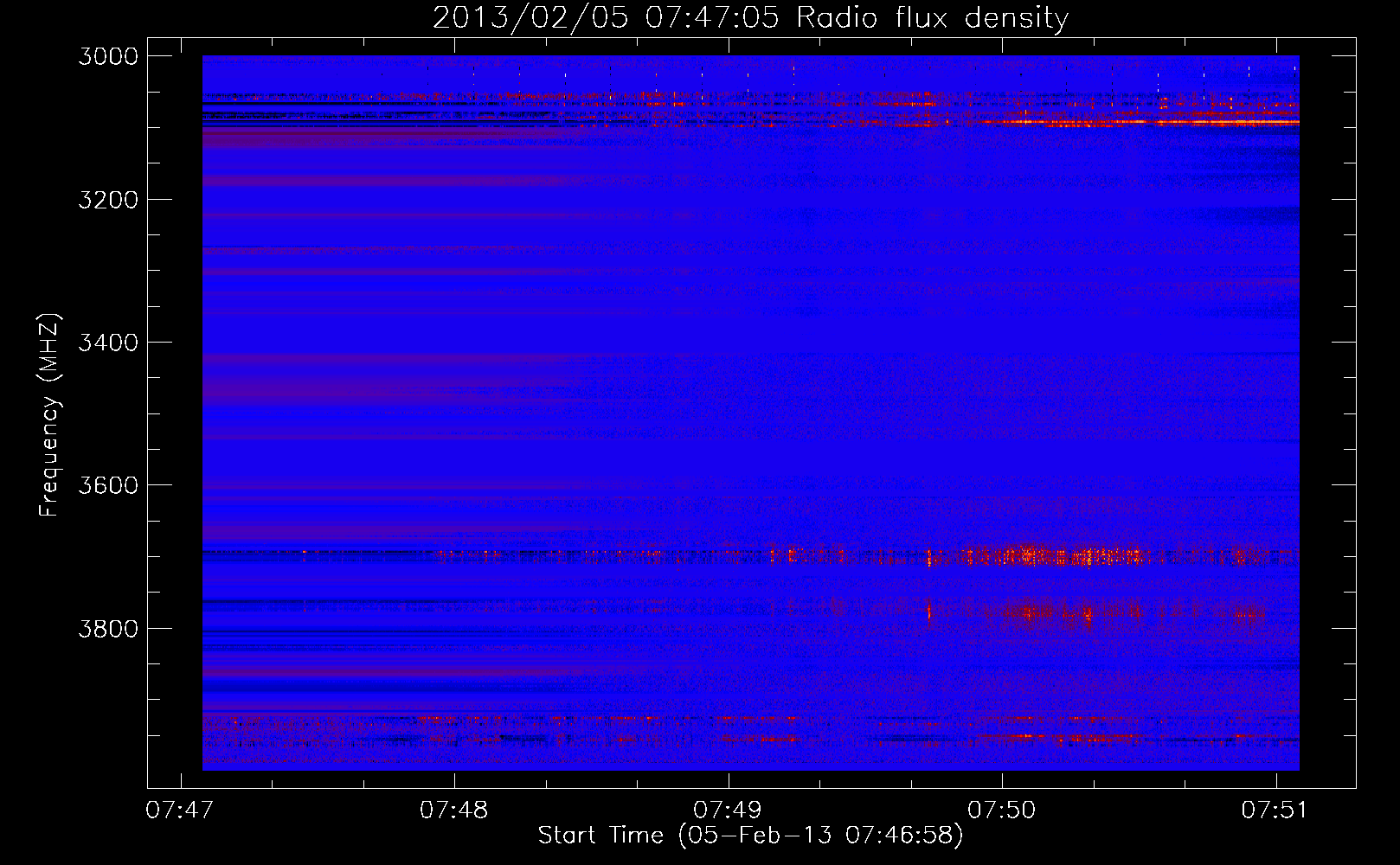Image resolution: width=1400 pixels, height=865 pixels.
Task: Click the 3400 frequency tick label
Action: 108,343
